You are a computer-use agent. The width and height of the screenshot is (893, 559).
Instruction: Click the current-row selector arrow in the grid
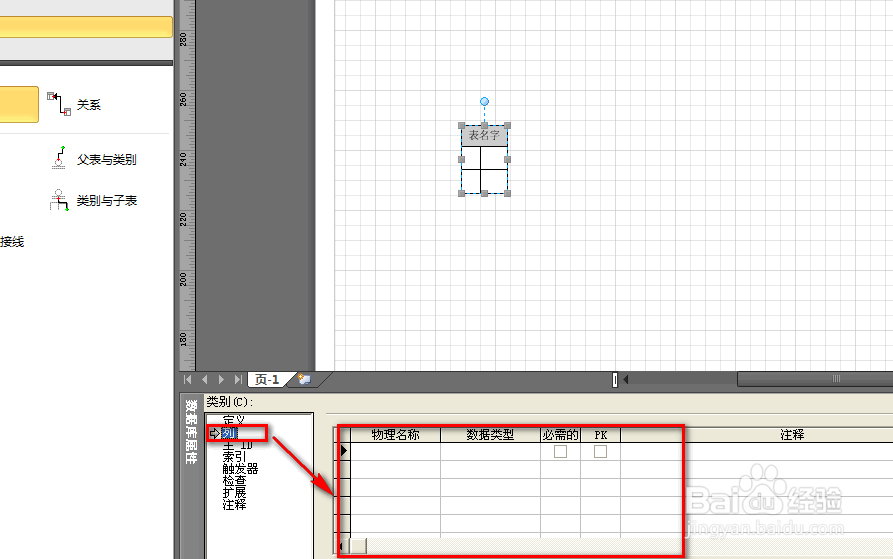pos(343,451)
